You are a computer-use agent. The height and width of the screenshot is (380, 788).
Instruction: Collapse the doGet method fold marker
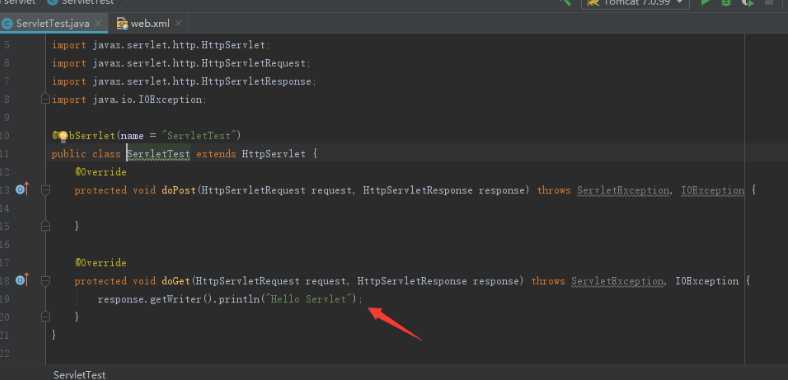click(x=45, y=280)
